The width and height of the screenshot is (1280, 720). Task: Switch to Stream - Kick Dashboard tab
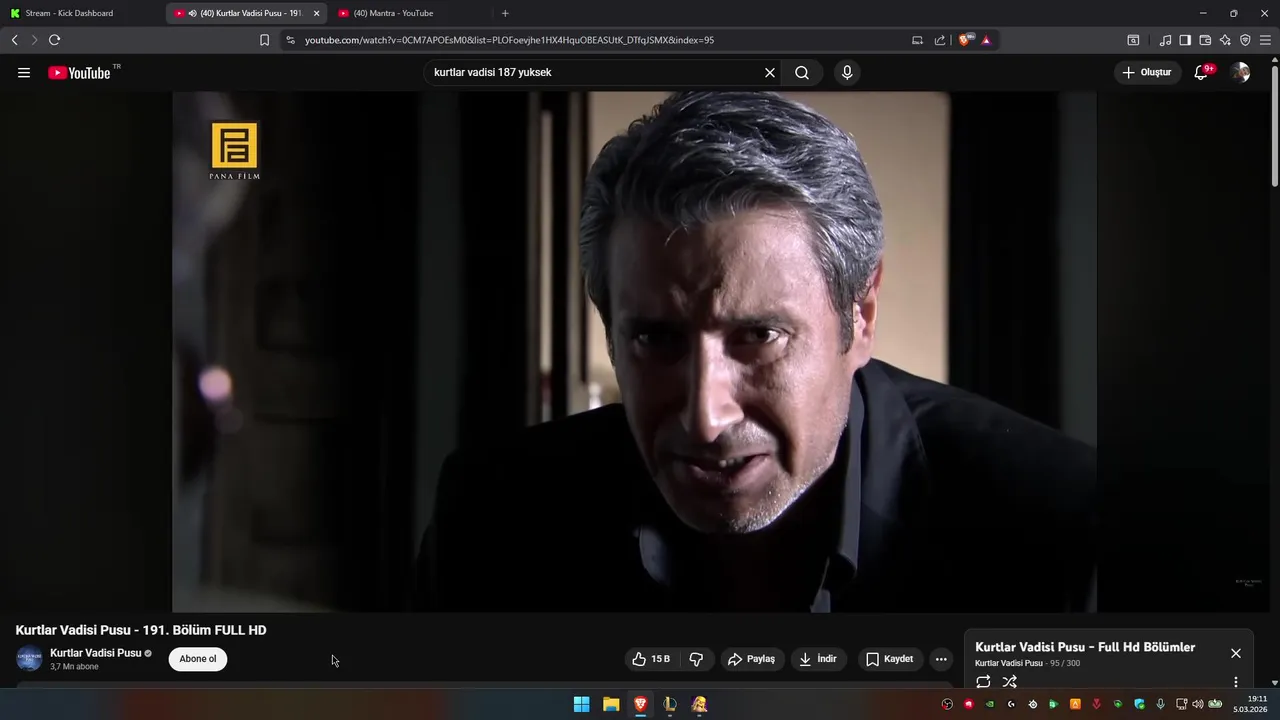[82, 13]
